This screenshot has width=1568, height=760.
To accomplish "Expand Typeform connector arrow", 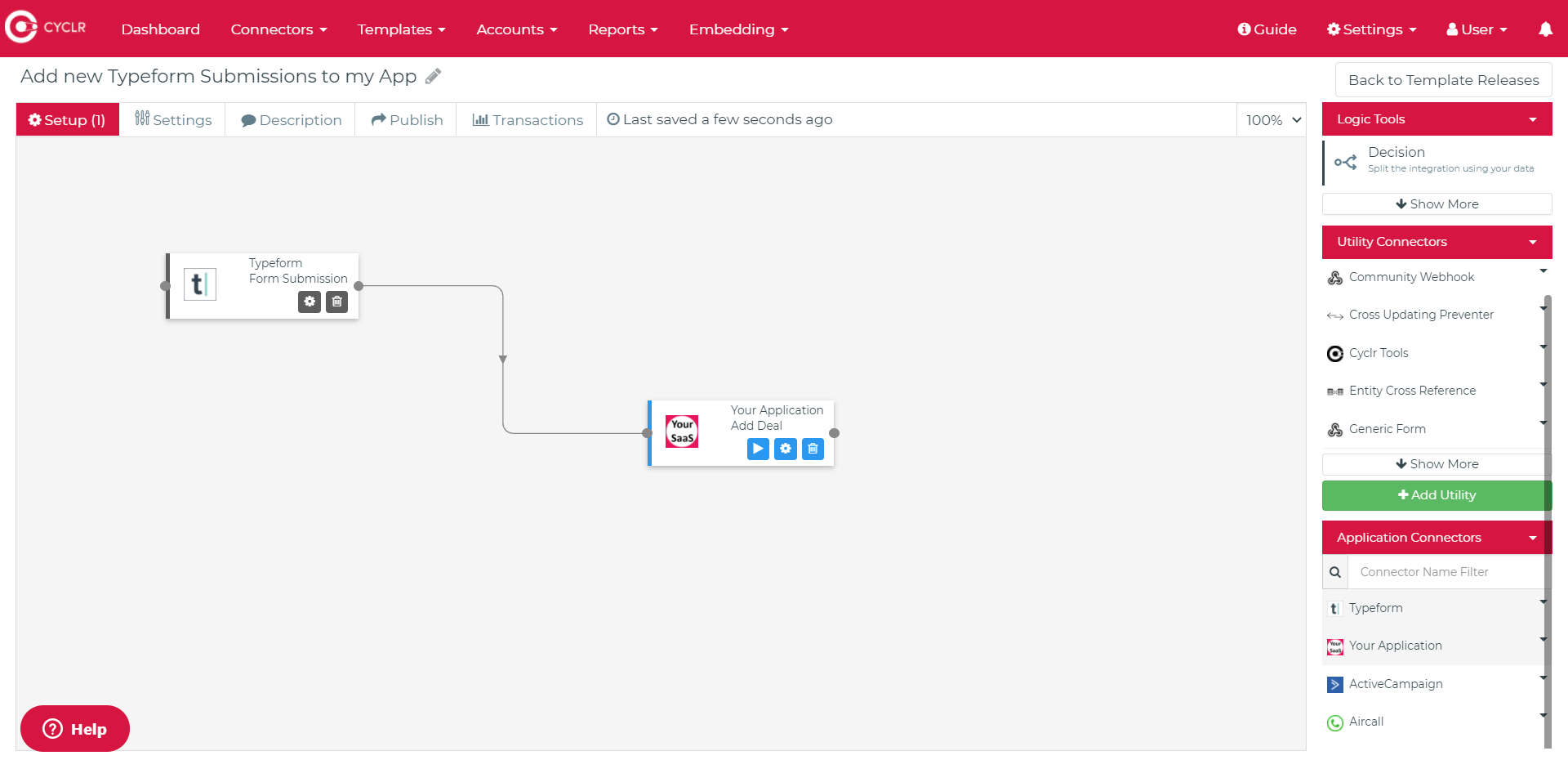I will (1543, 602).
